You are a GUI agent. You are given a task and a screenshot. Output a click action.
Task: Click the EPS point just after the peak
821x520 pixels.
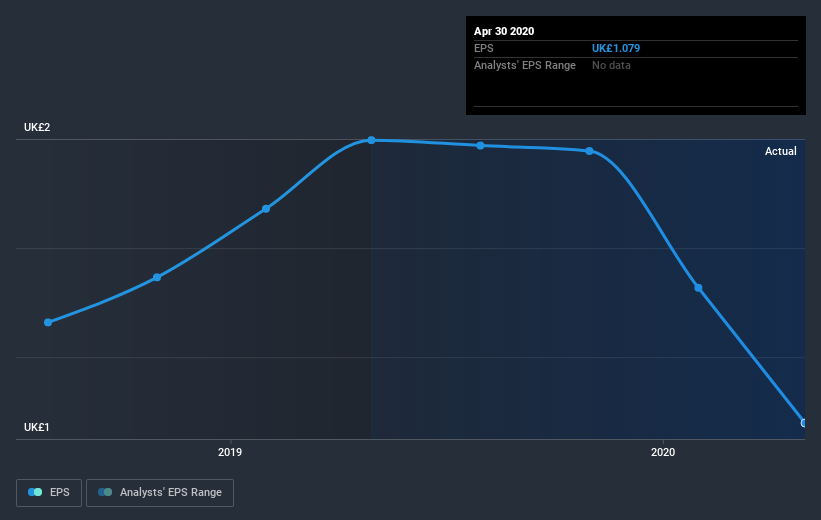(x=480, y=146)
